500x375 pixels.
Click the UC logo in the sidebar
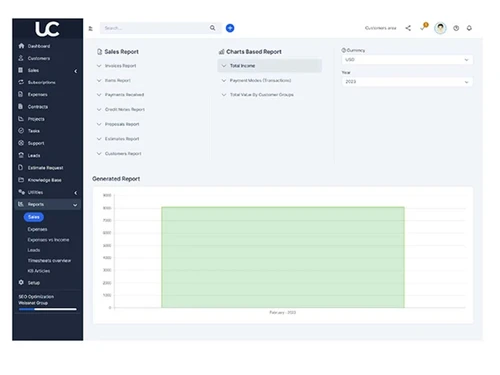pos(47,29)
